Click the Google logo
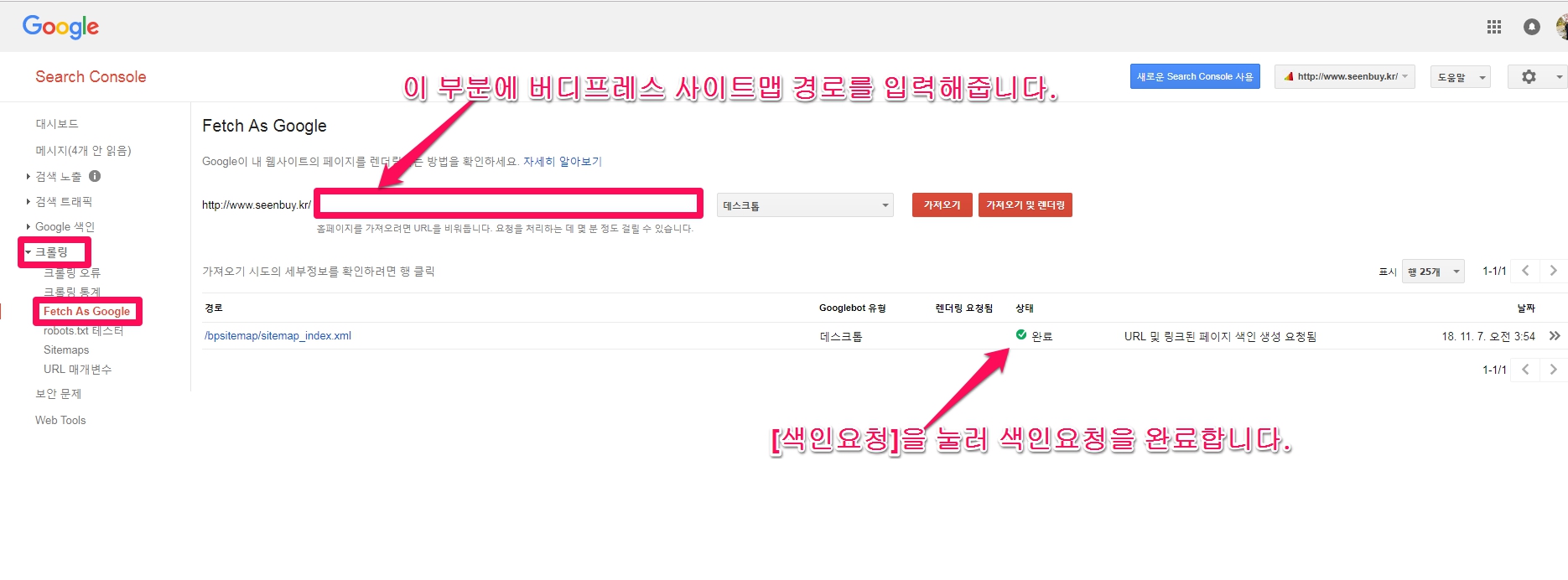1568x580 pixels. pos(60,27)
